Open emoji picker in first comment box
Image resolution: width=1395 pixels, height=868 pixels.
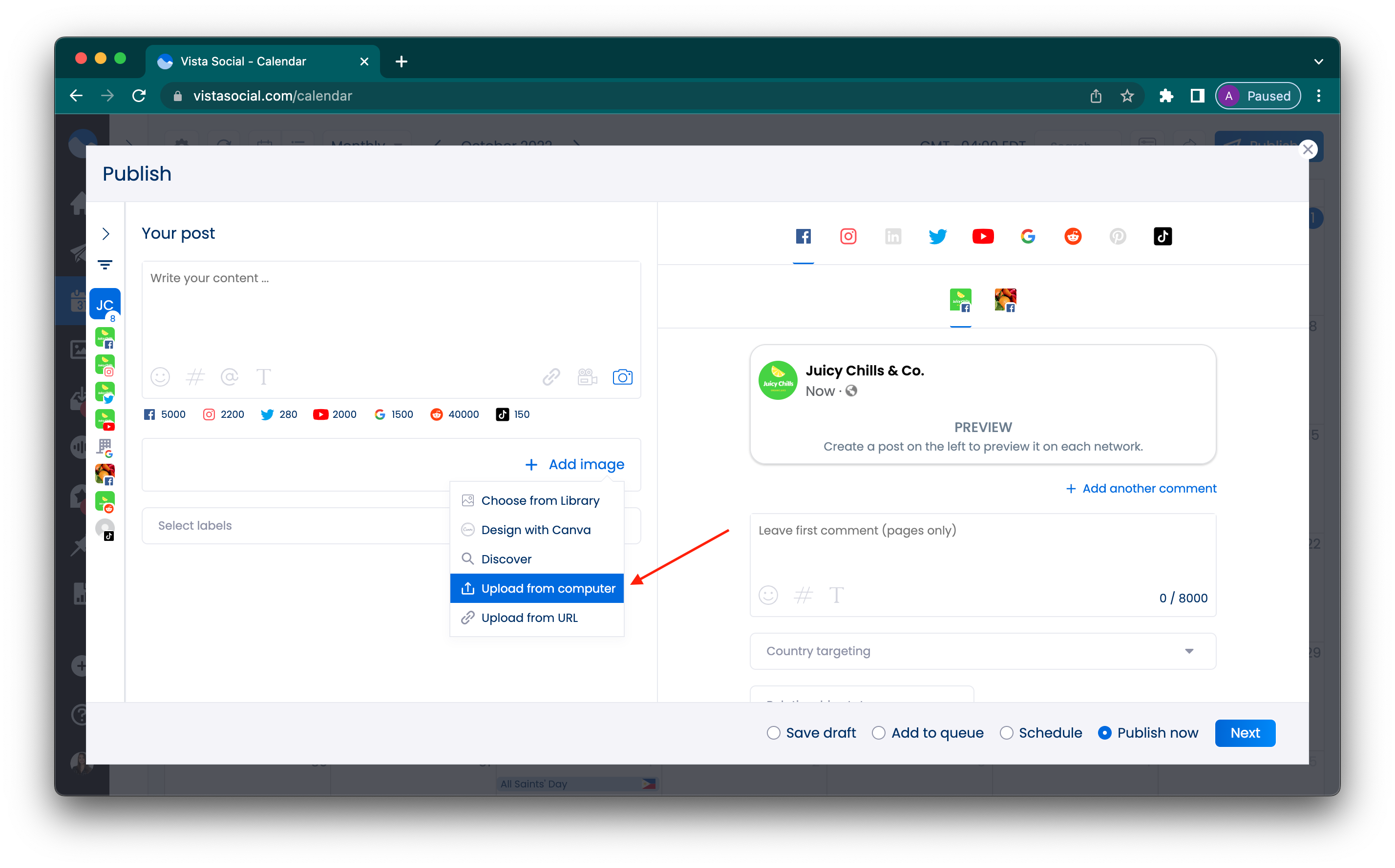tap(768, 595)
